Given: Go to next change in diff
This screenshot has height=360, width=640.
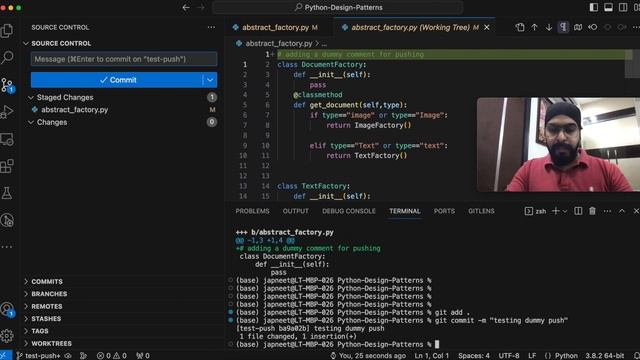Looking at the screenshot, I should click(x=549, y=27).
